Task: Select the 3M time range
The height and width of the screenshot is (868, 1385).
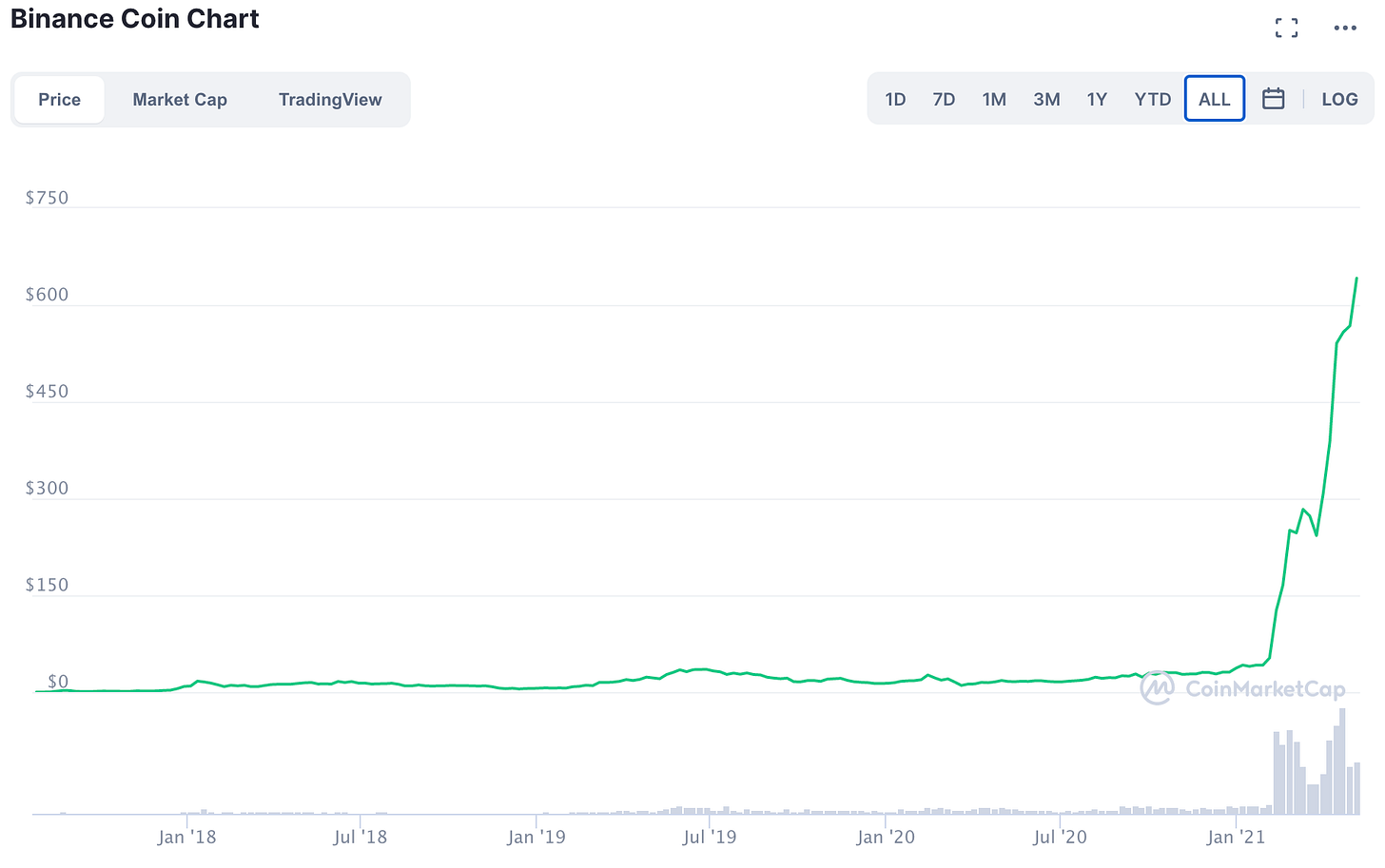Action: 1046,99
